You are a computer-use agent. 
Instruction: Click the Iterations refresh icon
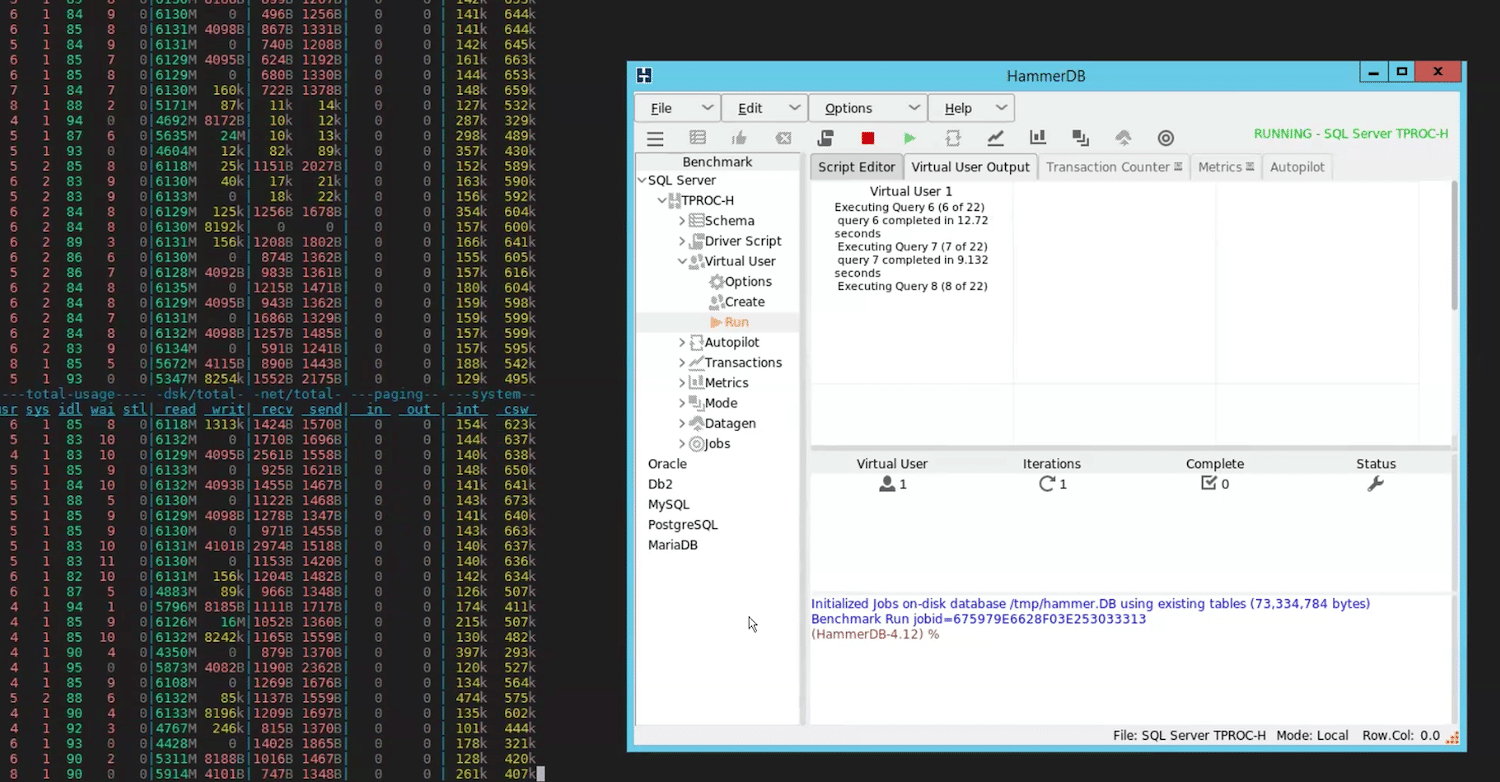click(1047, 484)
